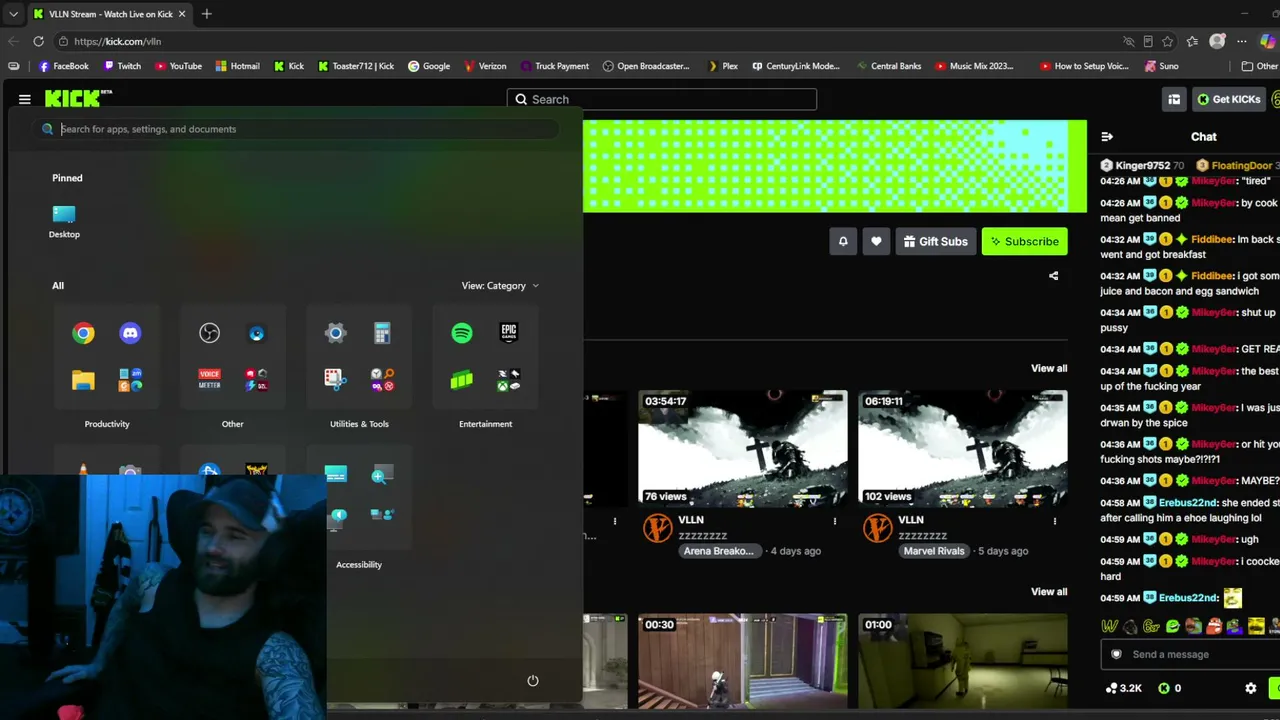1280x720 pixels.
Task: Open the Central Banks bookmark
Action: (889, 66)
